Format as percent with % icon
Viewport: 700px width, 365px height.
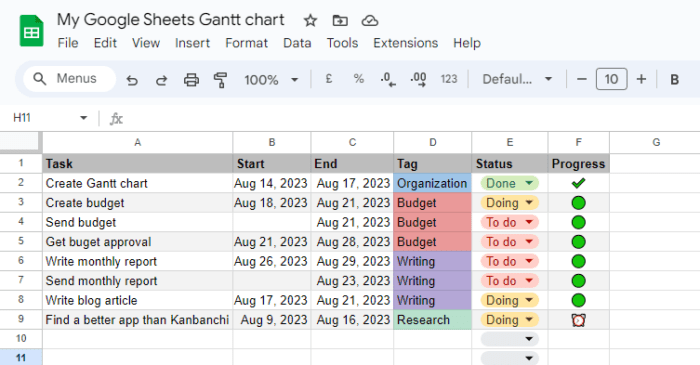click(358, 79)
